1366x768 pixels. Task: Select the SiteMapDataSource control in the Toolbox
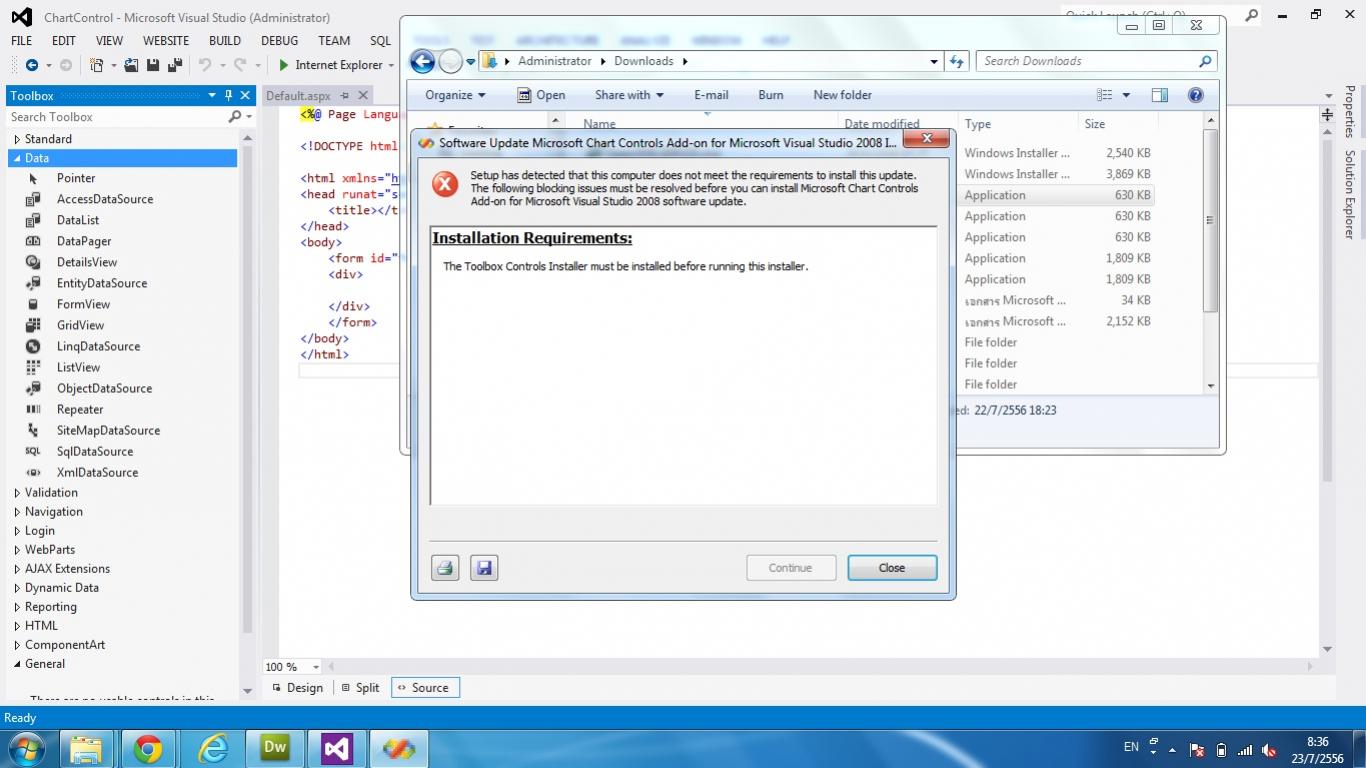pos(108,430)
